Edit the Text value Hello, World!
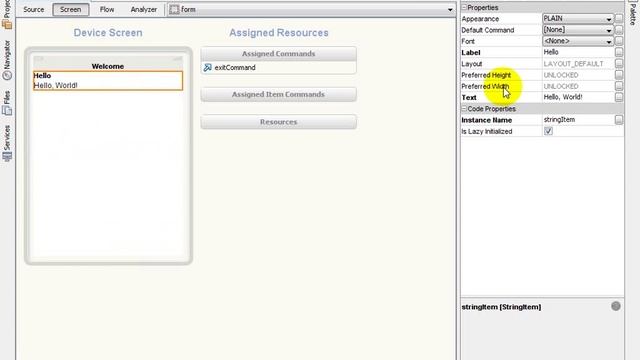640x360 pixels. (x=578, y=97)
